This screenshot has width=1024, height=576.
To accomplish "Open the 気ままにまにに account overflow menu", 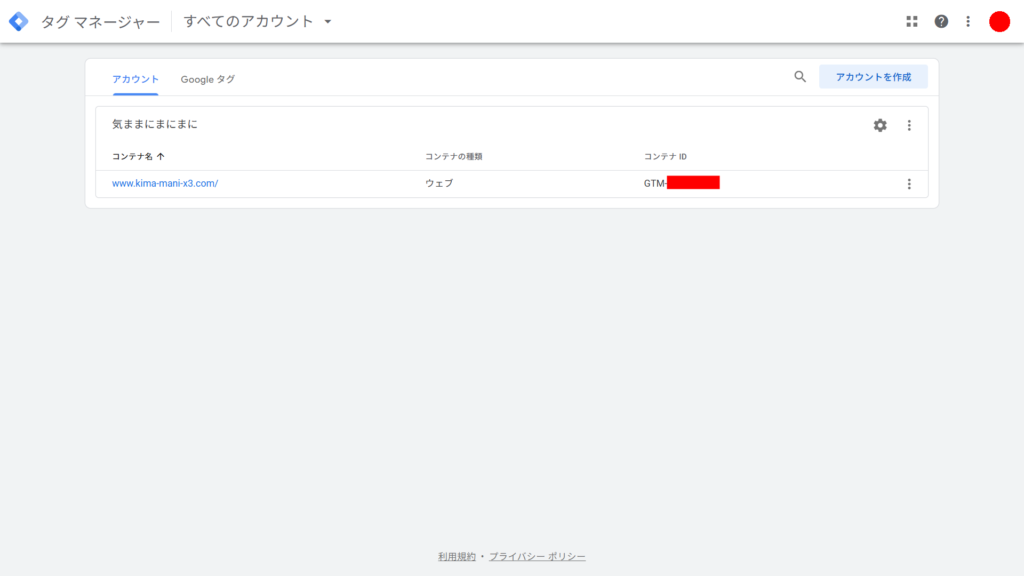I will [909, 125].
